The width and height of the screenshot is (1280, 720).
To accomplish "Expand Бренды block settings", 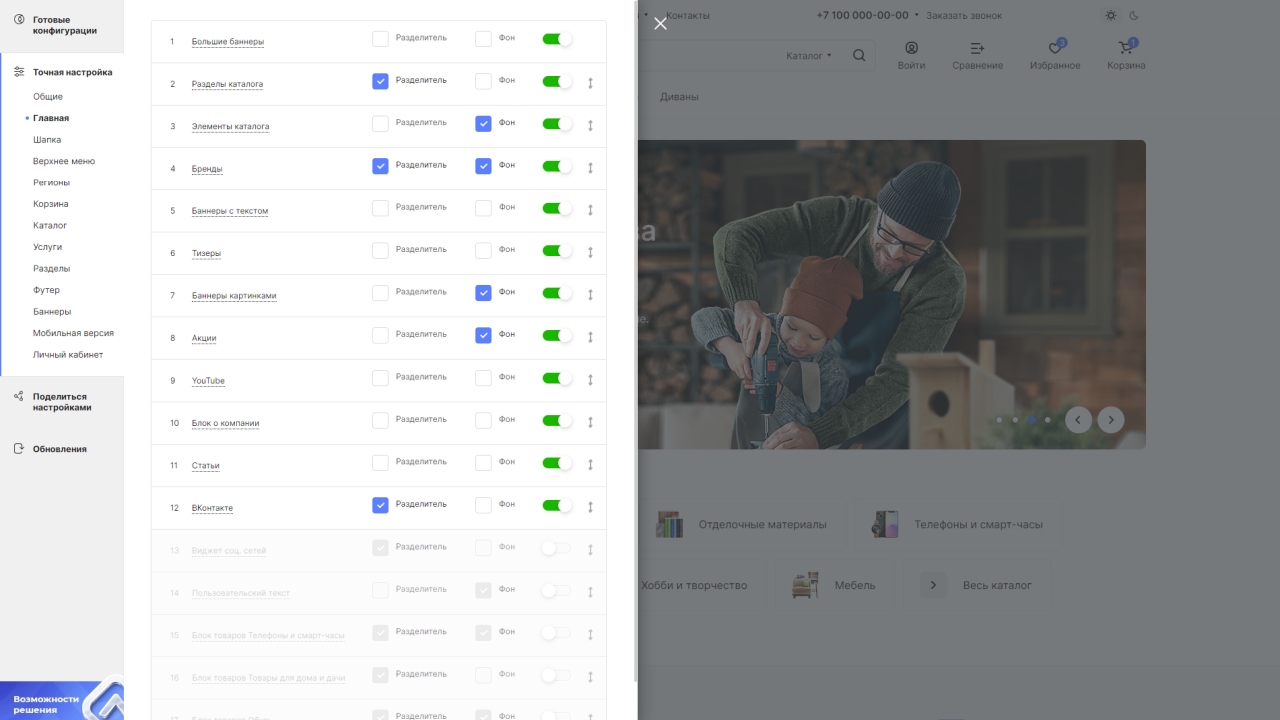I will [x=207, y=169].
